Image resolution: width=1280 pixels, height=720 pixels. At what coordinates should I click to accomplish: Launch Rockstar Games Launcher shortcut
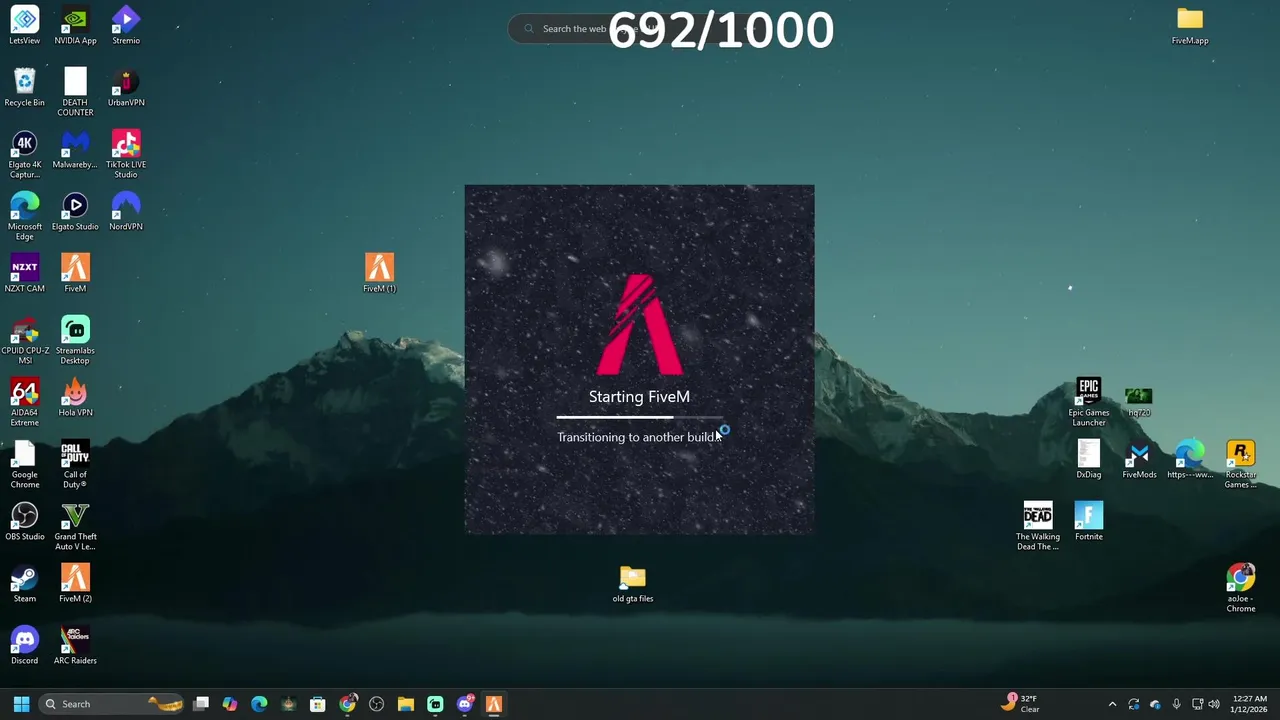pos(1241,464)
